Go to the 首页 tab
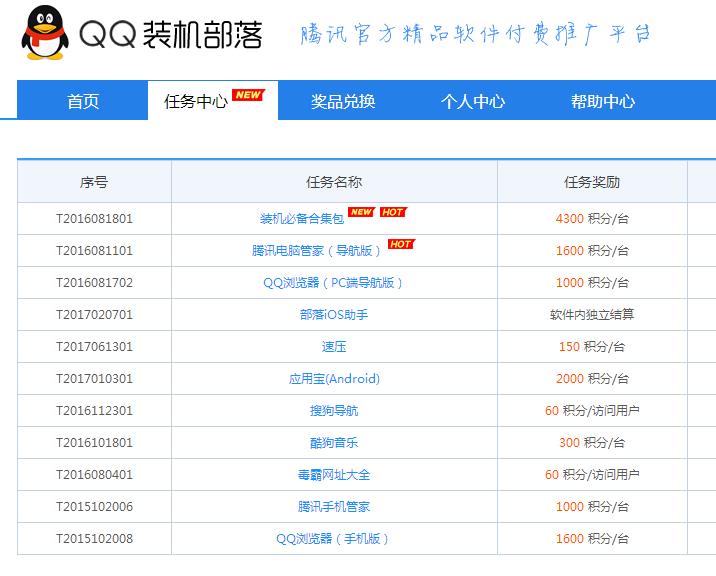716x576 pixels. [83, 100]
